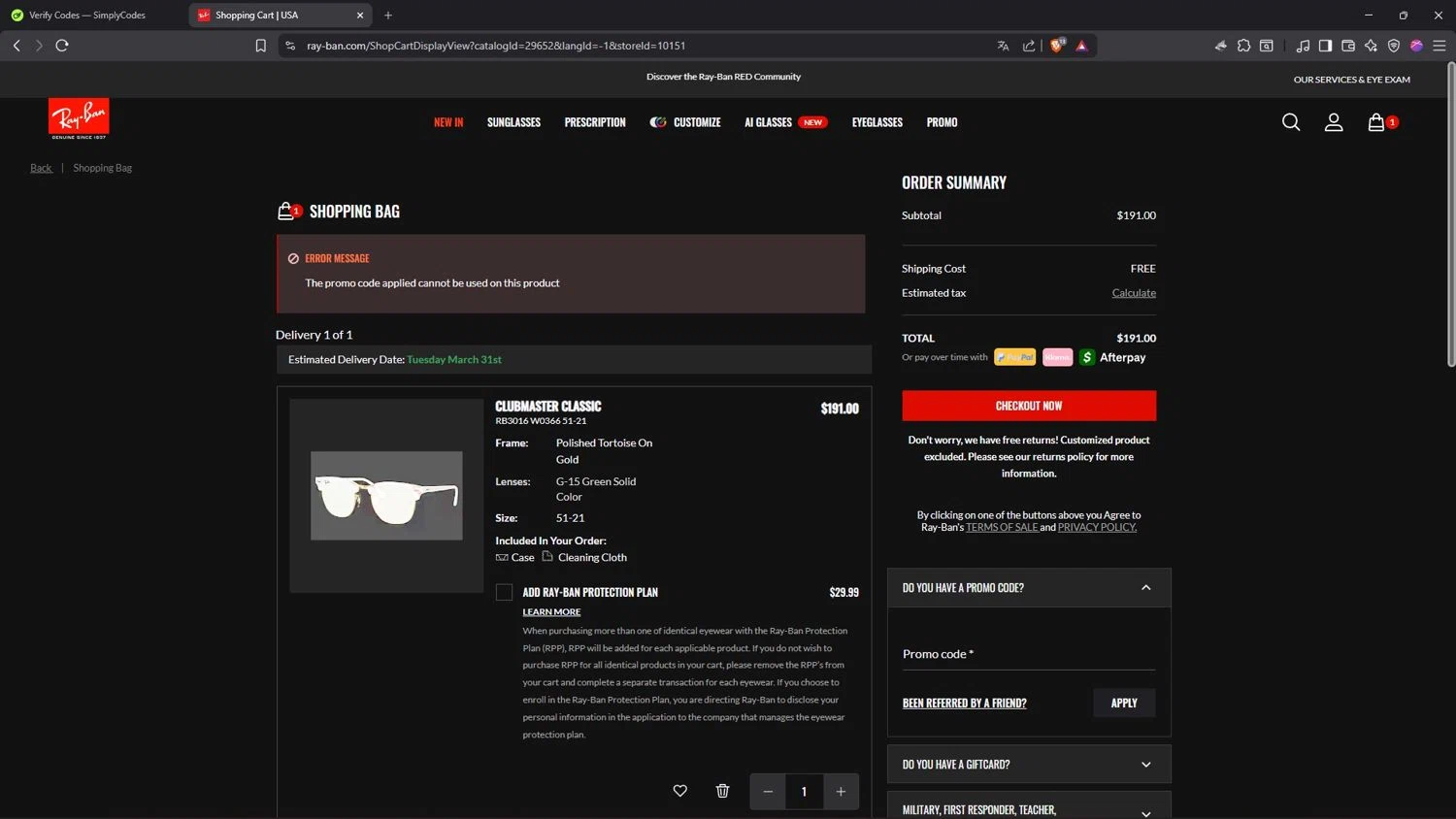The width and height of the screenshot is (1456, 819).
Task: Go back using browser back arrow
Action: tap(17, 46)
